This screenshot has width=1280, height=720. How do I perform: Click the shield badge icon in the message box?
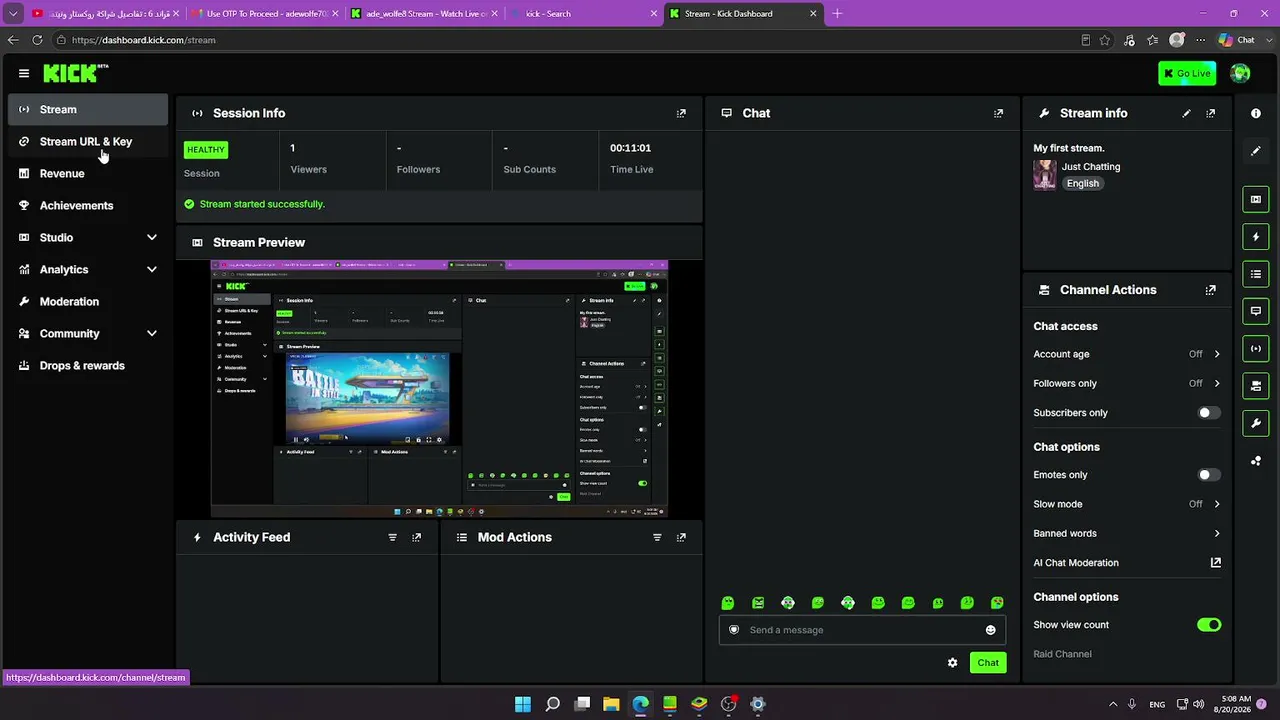(x=734, y=630)
